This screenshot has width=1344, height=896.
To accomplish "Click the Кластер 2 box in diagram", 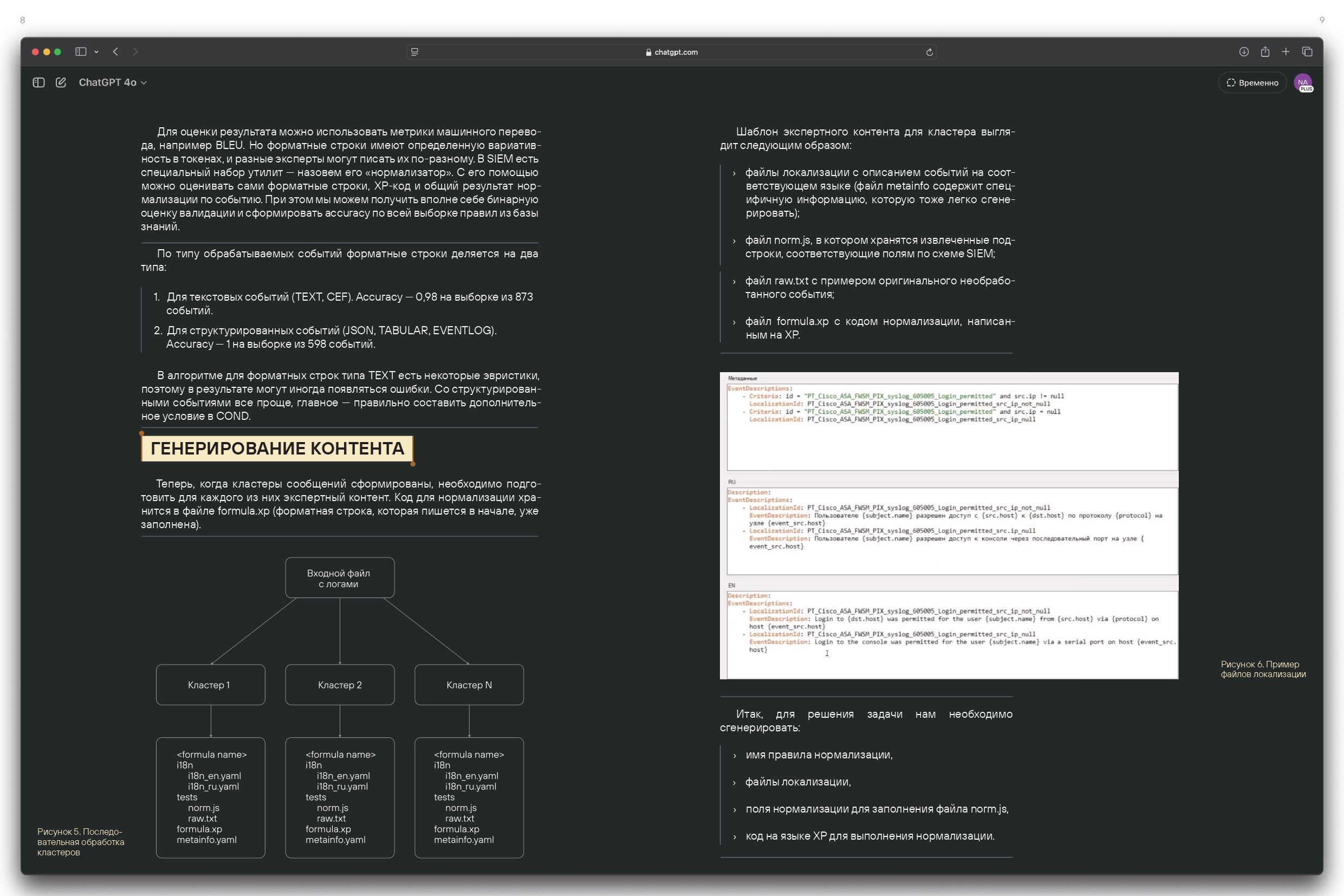I will [340, 685].
